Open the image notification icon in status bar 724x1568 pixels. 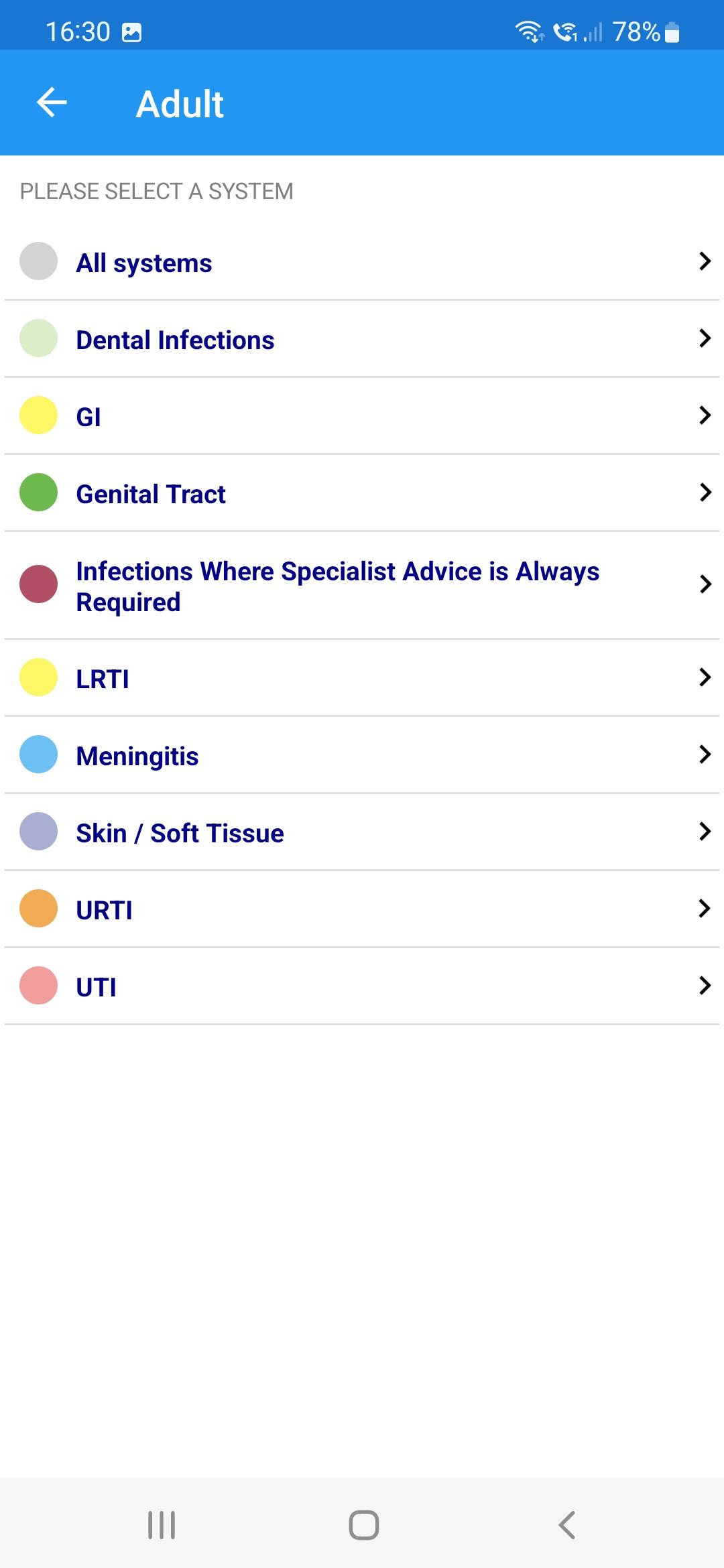(x=132, y=32)
